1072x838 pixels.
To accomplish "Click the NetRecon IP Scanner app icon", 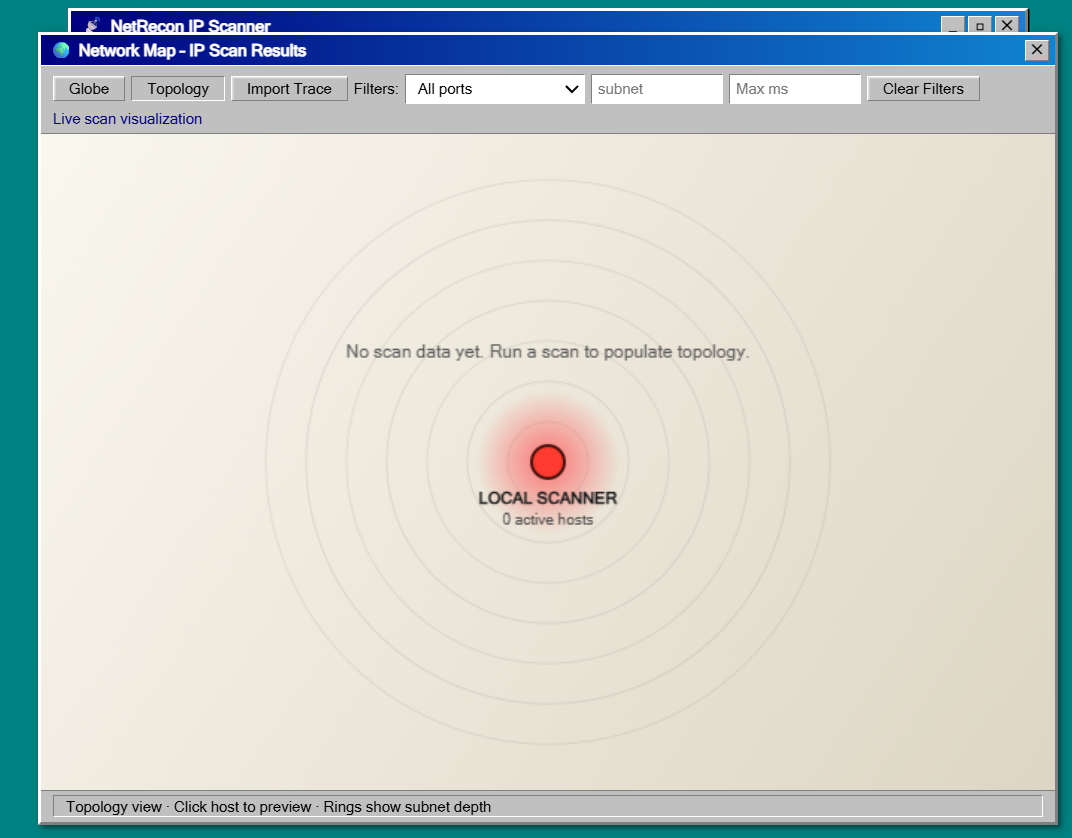I will [x=93, y=25].
